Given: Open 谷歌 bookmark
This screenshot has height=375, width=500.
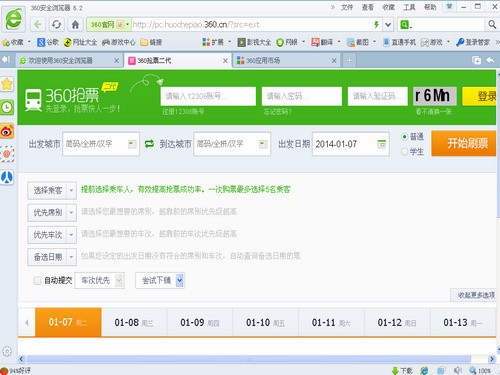Looking at the screenshot, I should pos(48,42).
